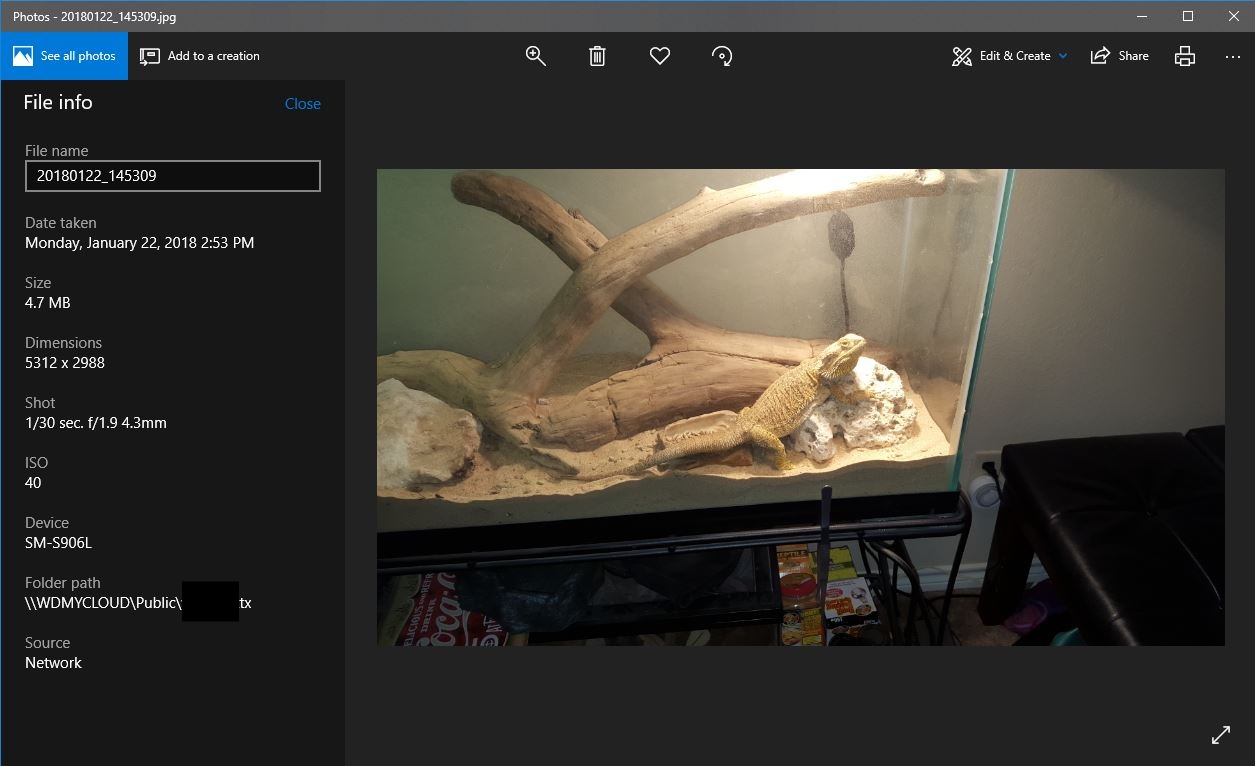
Task: Expand the Edit & Create dropdown arrow
Action: (x=1063, y=56)
